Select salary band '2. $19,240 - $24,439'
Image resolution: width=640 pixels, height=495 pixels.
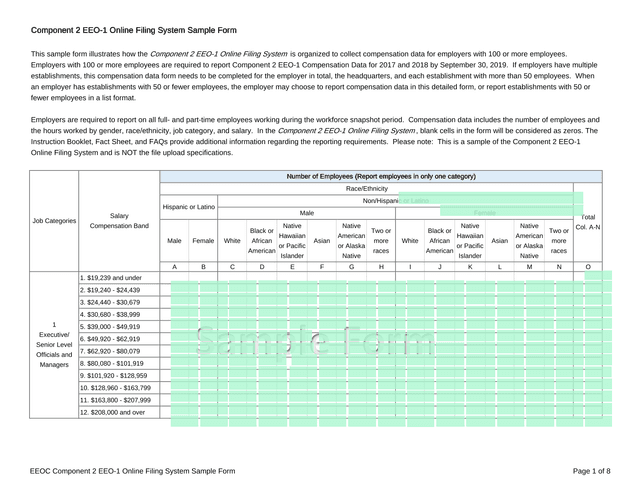click(x=119, y=290)
